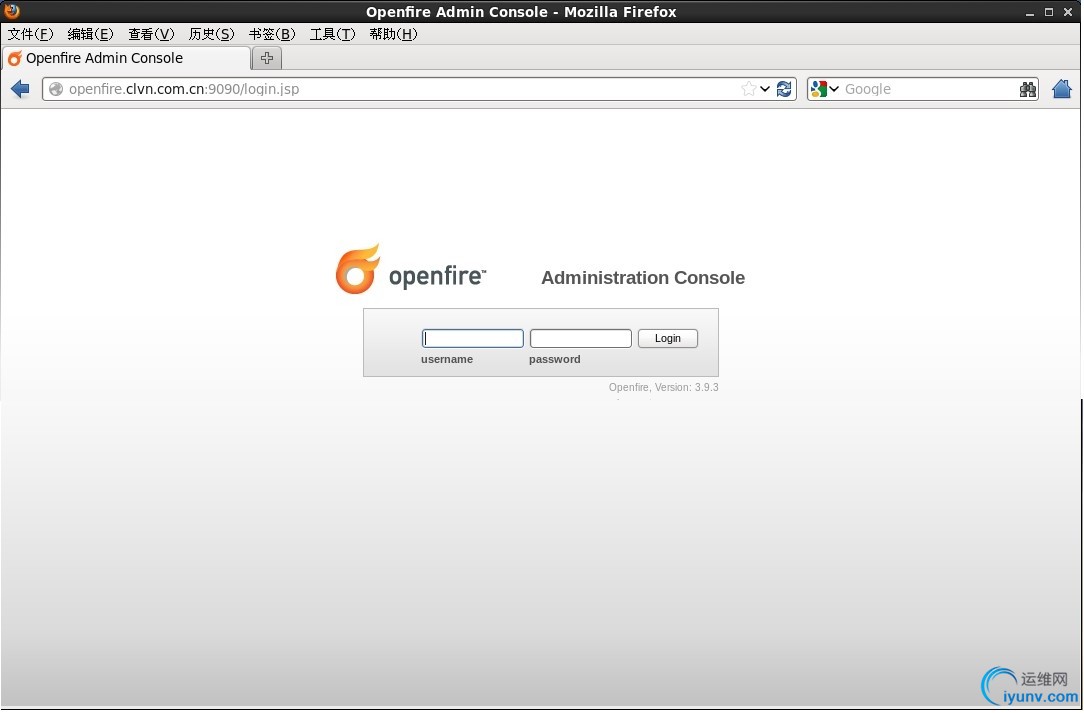Click the Openfire, Version: 3.9.3 text
The height and width of the screenshot is (713, 1084).
[664, 387]
